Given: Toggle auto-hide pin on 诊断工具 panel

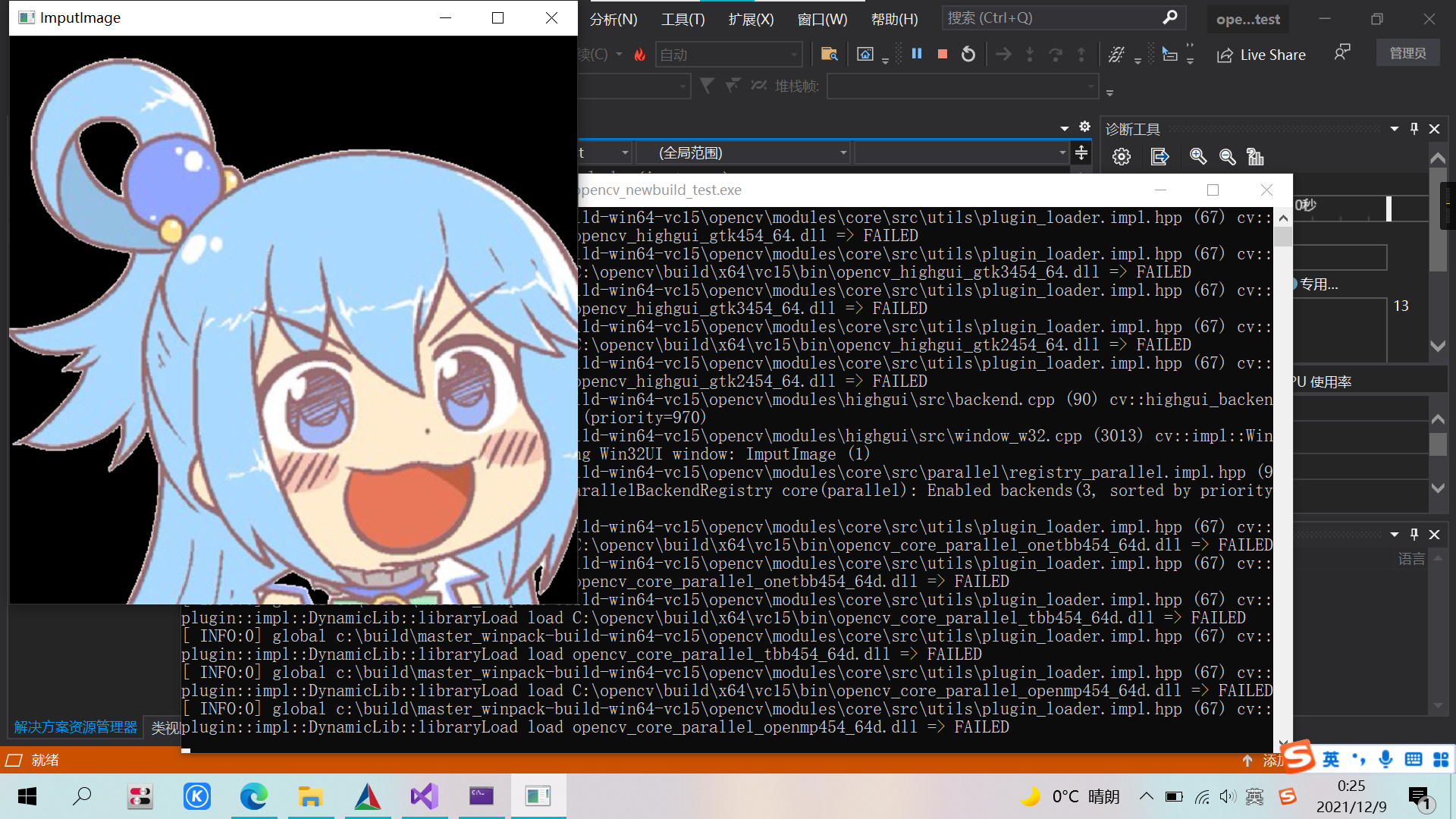Looking at the screenshot, I should (x=1414, y=129).
